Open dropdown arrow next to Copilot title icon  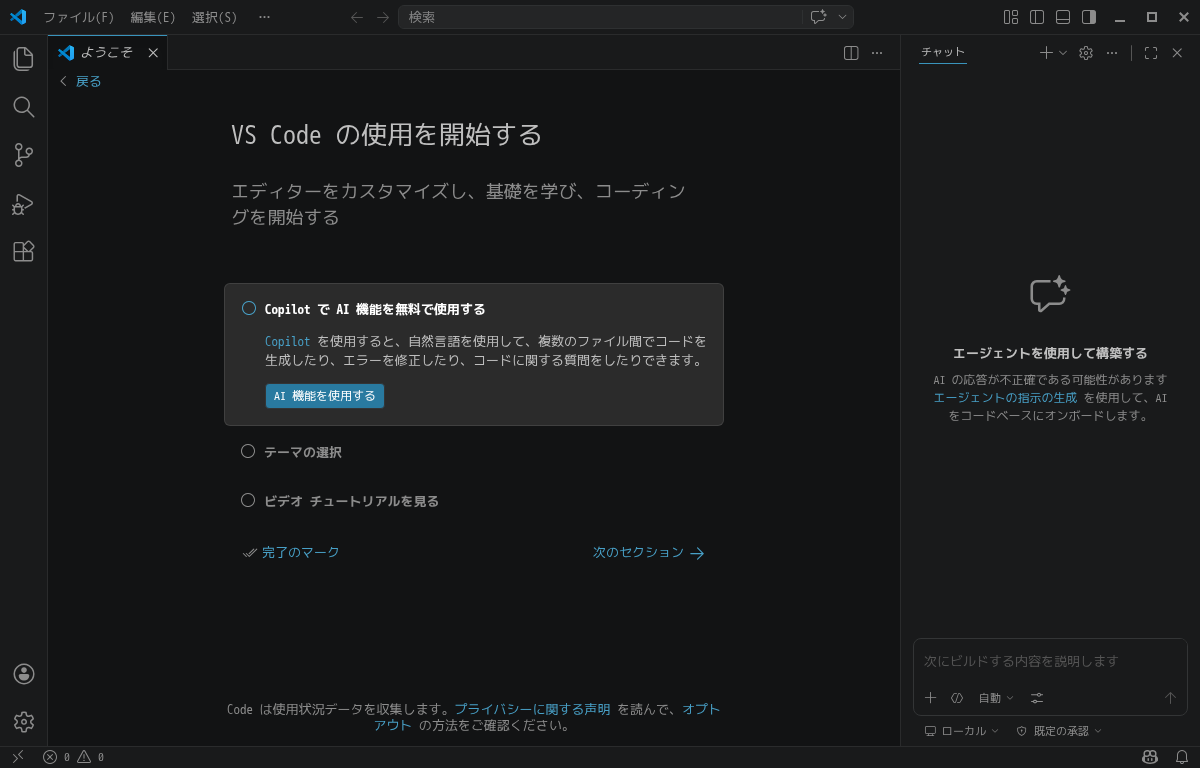coord(843,17)
